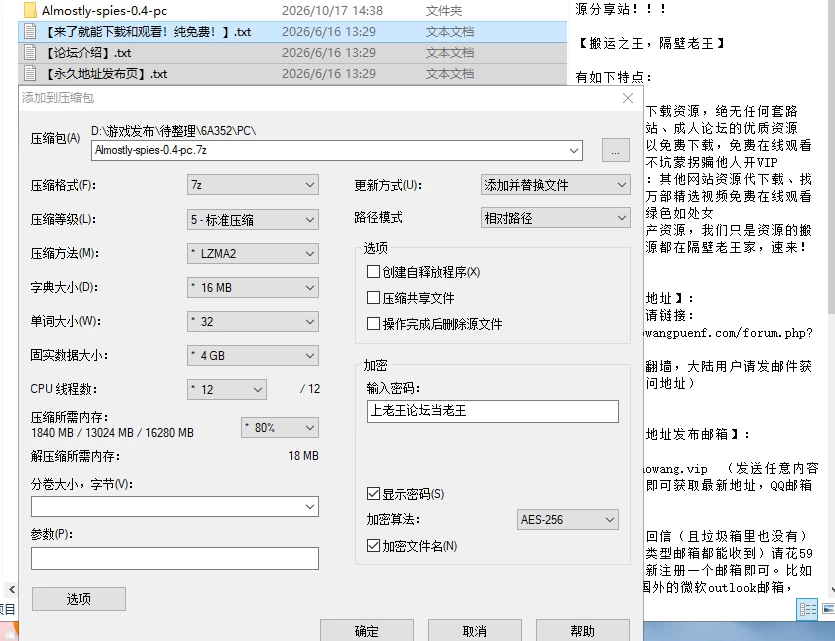This screenshot has height=641, width=835.
Task: Confirm with the 确定 button
Action: point(367,630)
